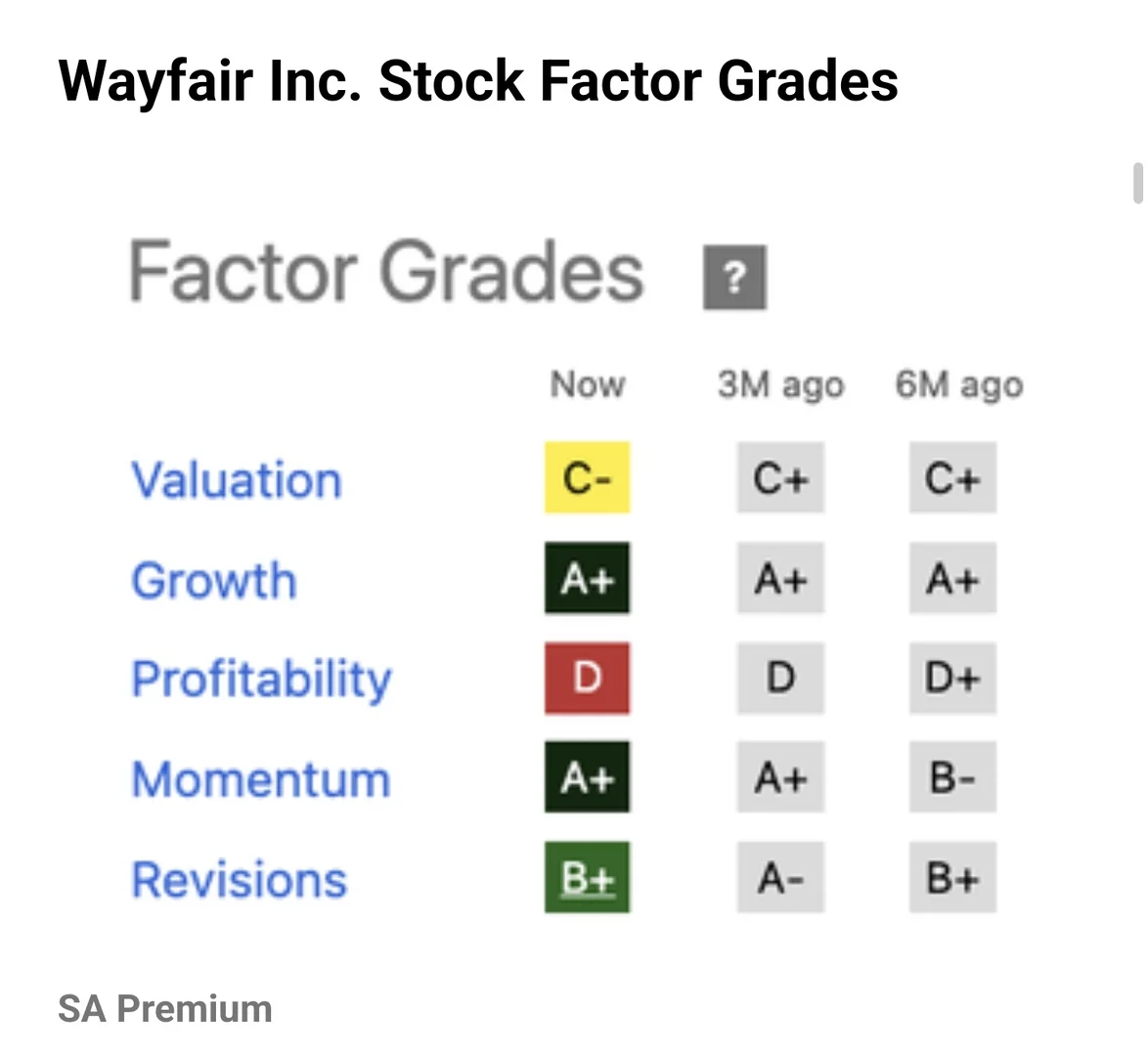The width and height of the screenshot is (1148, 1056).
Task: Open the Growth factor link
Action: [x=214, y=581]
